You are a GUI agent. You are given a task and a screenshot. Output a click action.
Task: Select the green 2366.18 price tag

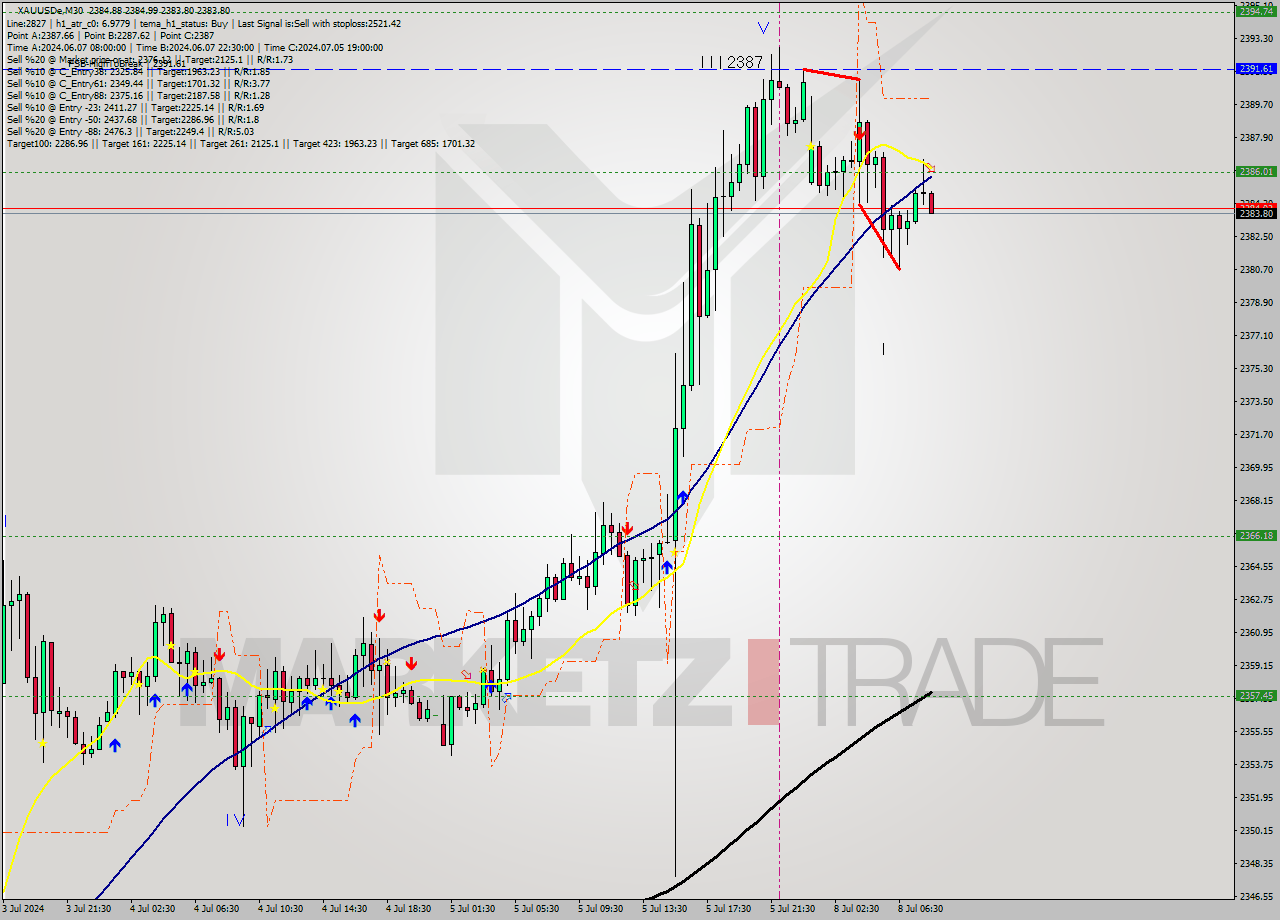[1256, 536]
